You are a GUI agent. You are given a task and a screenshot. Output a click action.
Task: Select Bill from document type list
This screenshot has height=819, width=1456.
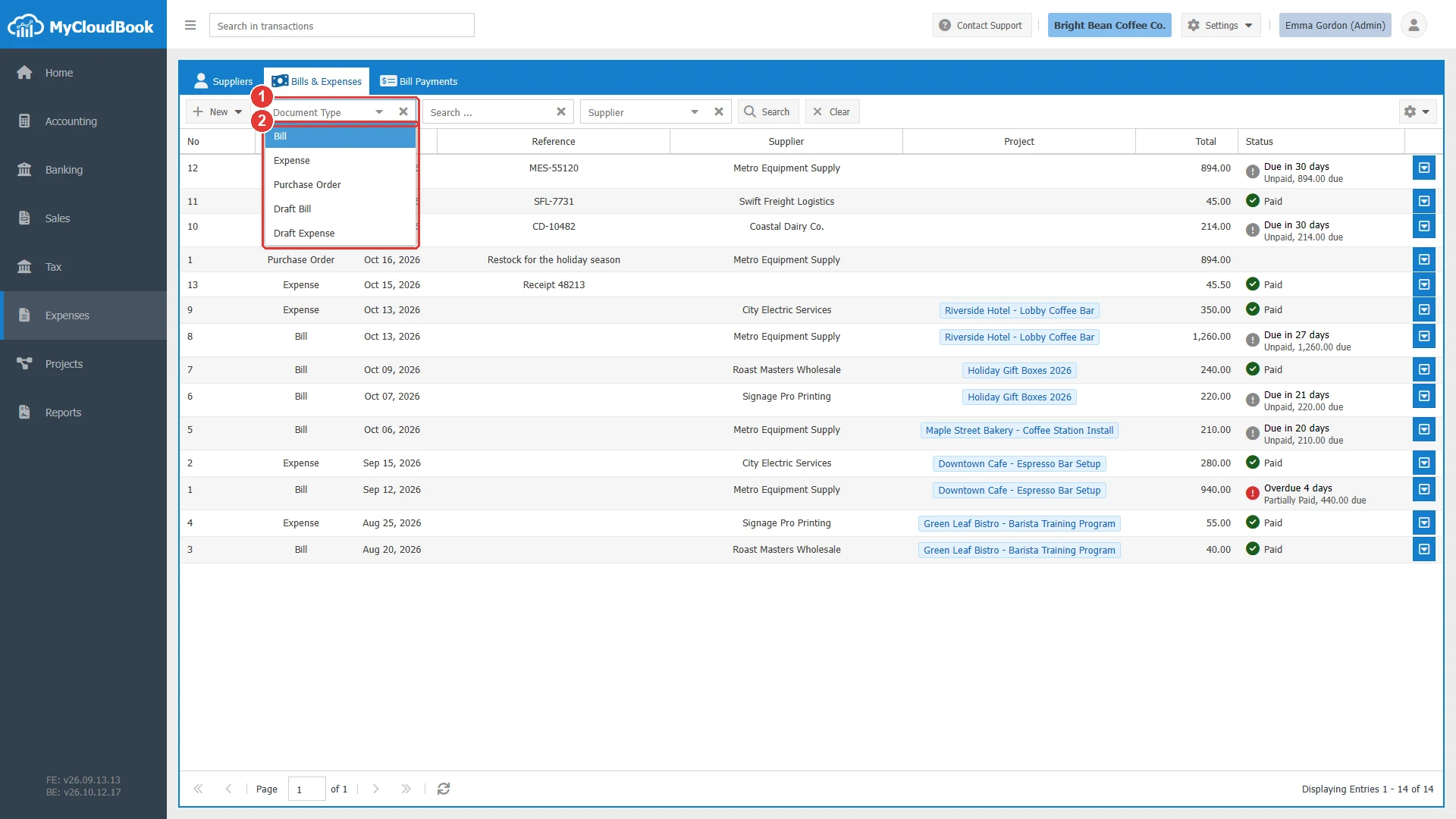click(340, 136)
